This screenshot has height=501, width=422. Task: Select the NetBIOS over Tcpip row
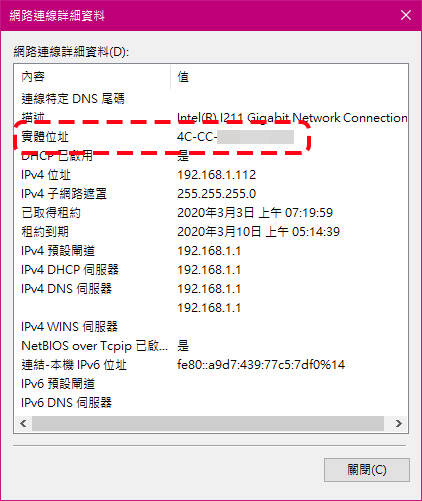click(211, 346)
